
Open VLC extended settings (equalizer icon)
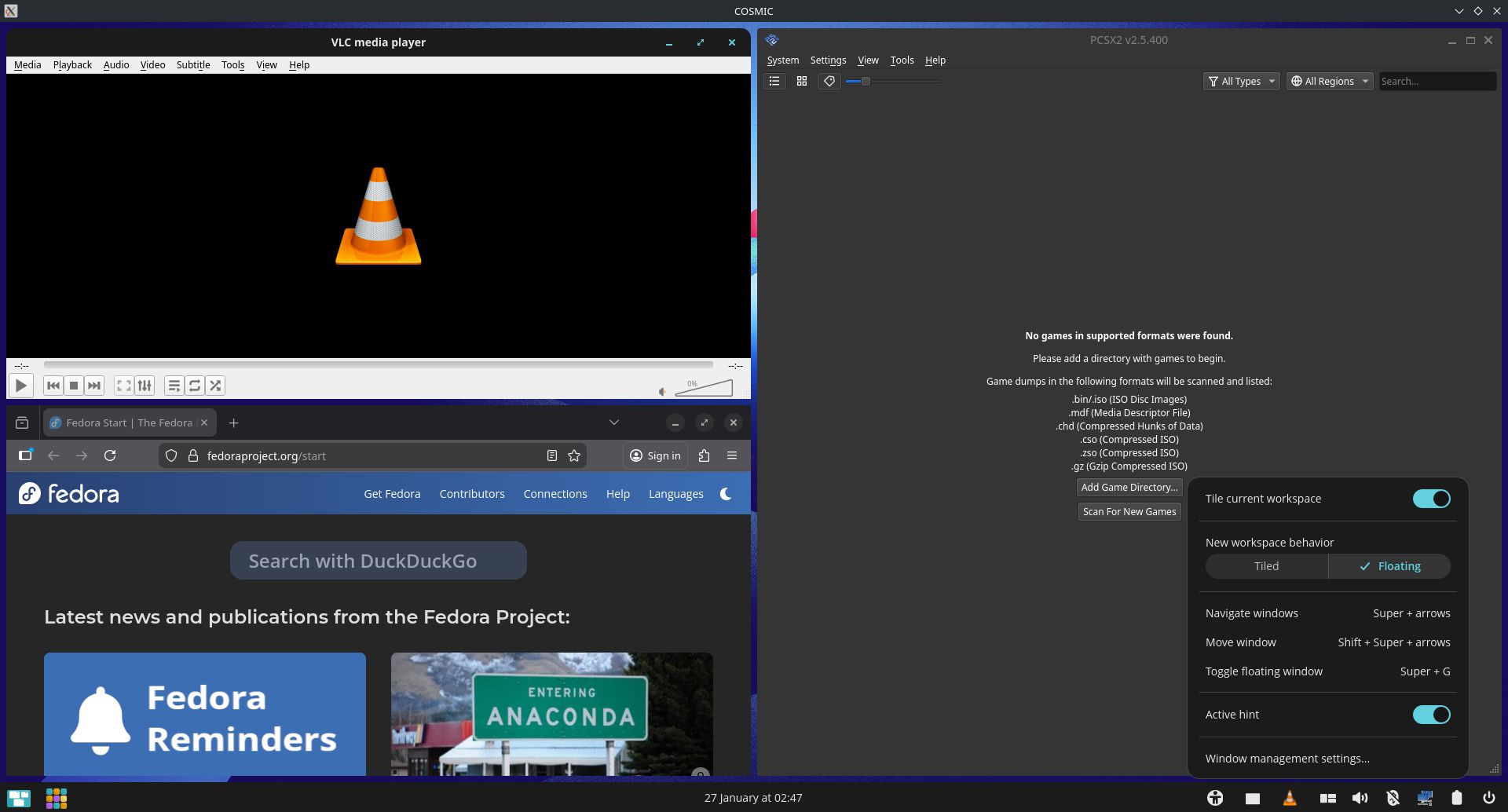(145, 386)
